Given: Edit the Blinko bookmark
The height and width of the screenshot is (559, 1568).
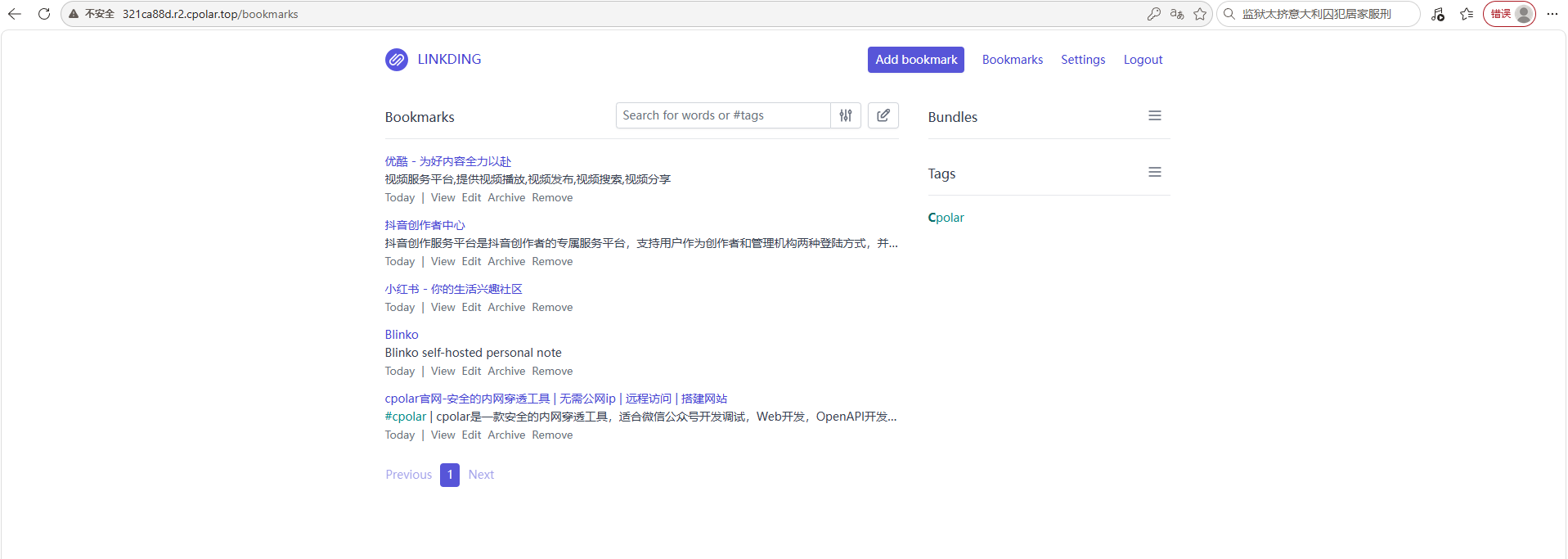Looking at the screenshot, I should 471,371.
